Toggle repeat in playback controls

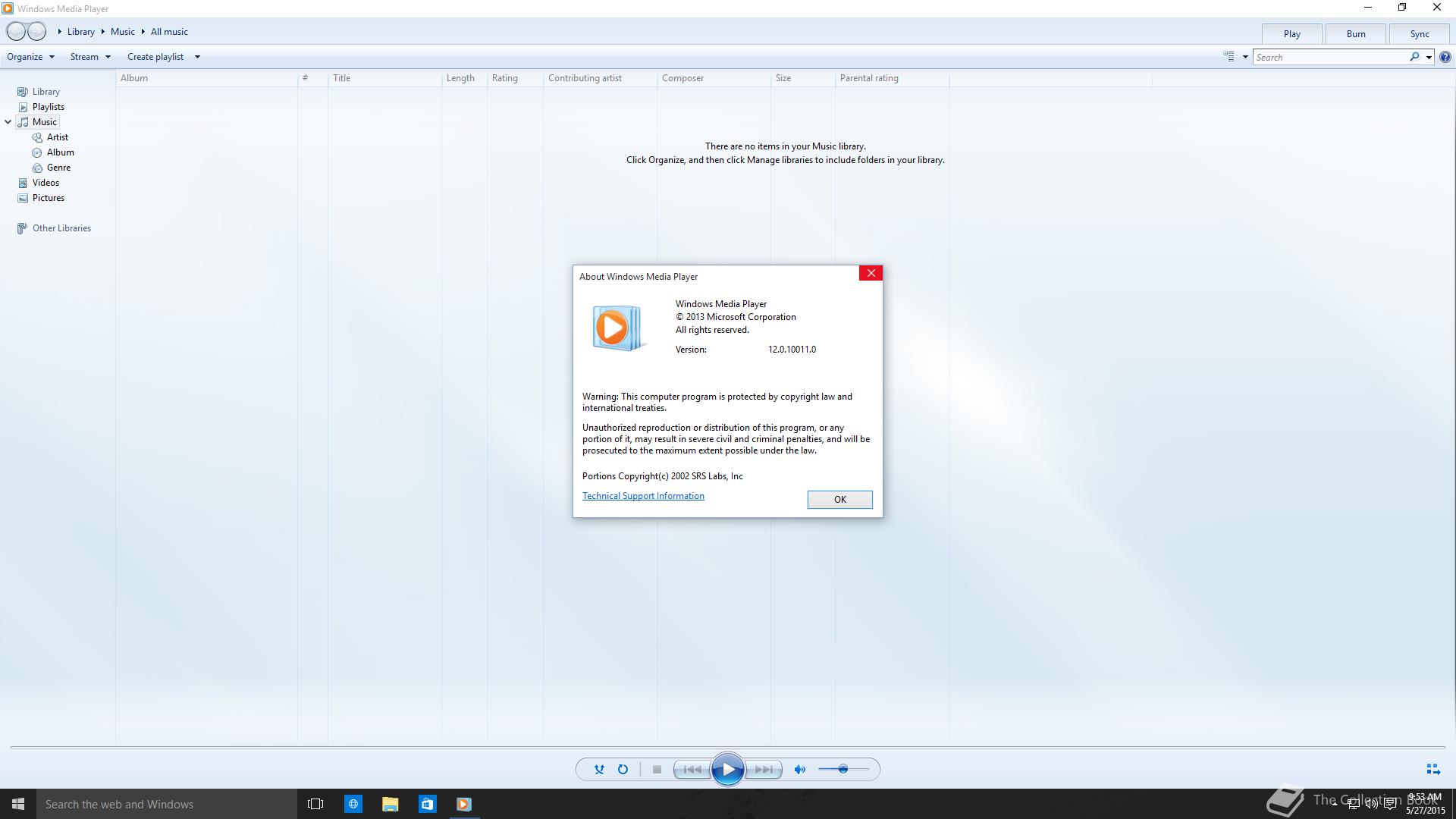pos(623,769)
